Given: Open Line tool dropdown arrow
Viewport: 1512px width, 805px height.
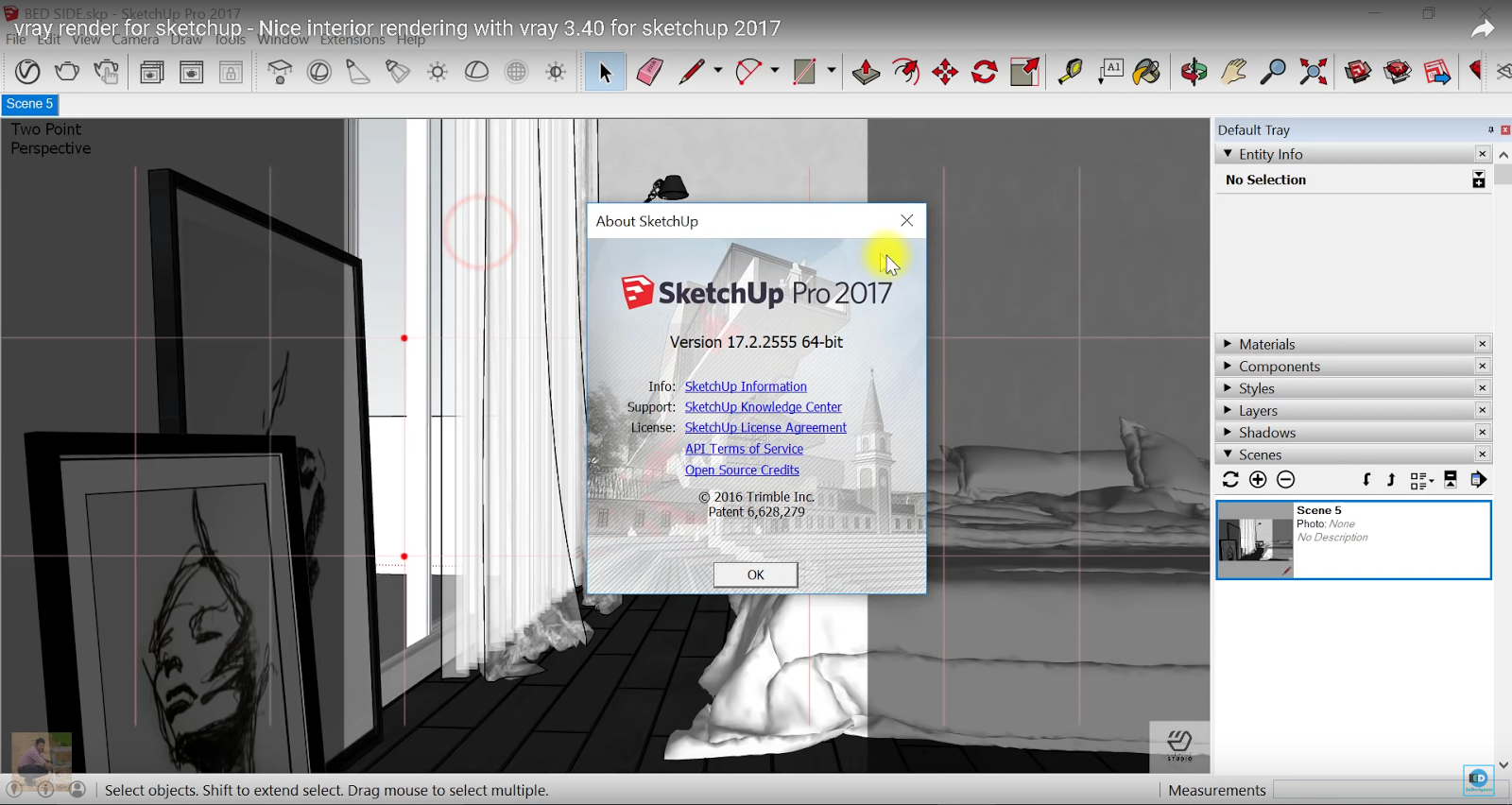Looking at the screenshot, I should [x=718, y=71].
